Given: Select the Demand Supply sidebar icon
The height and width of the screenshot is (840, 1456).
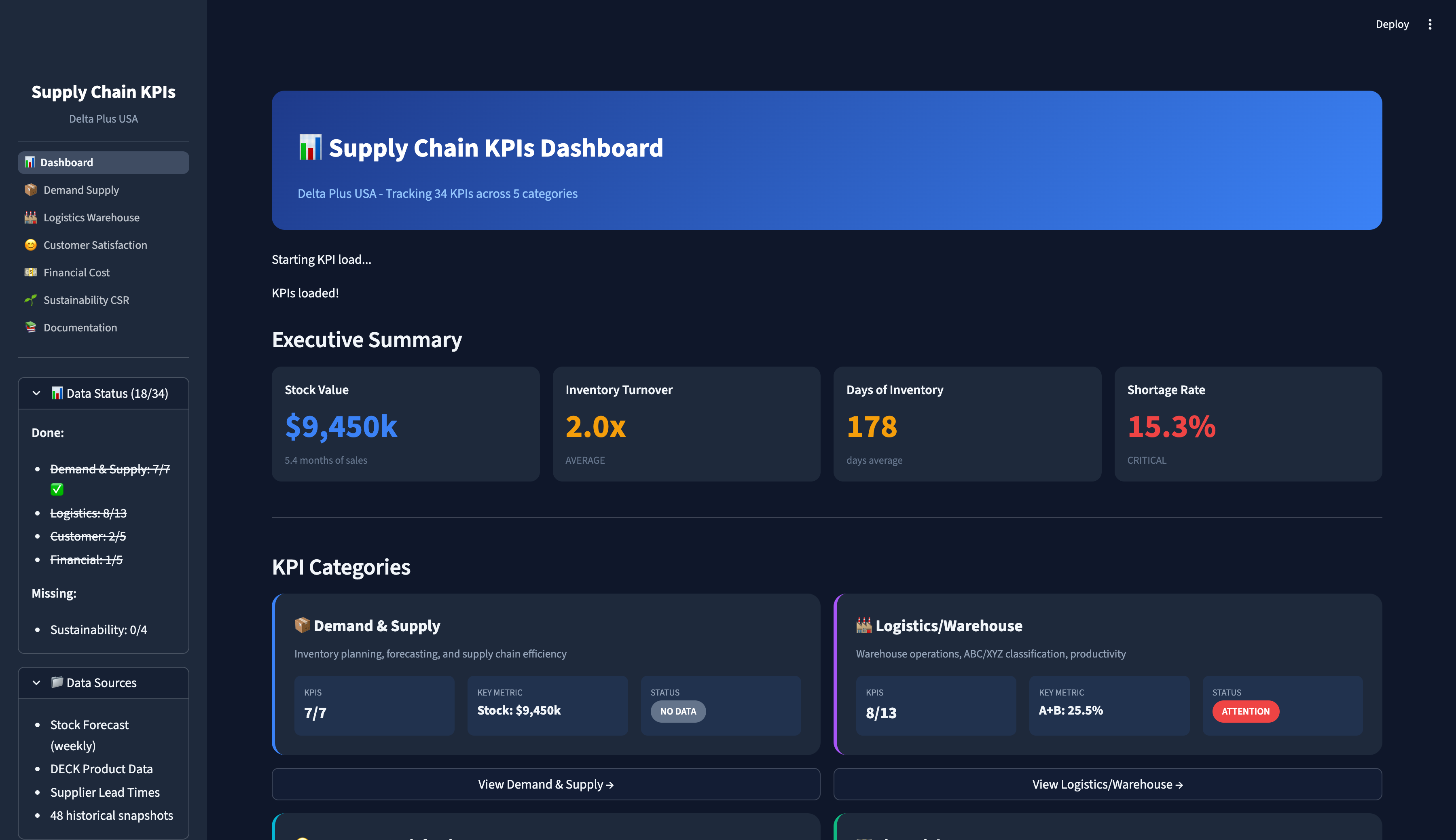Looking at the screenshot, I should tap(31, 190).
